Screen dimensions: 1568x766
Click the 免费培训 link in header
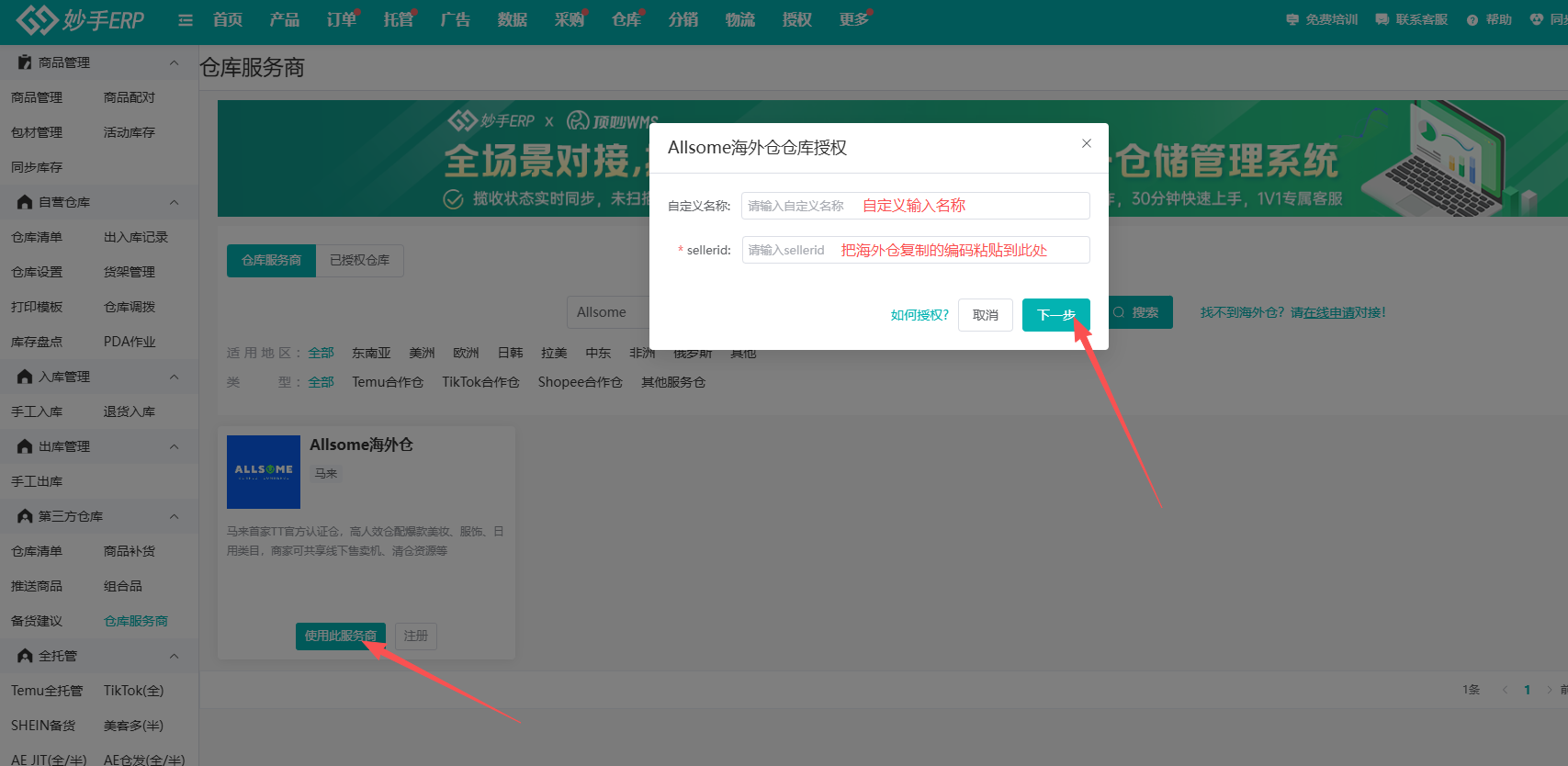pos(1322,19)
